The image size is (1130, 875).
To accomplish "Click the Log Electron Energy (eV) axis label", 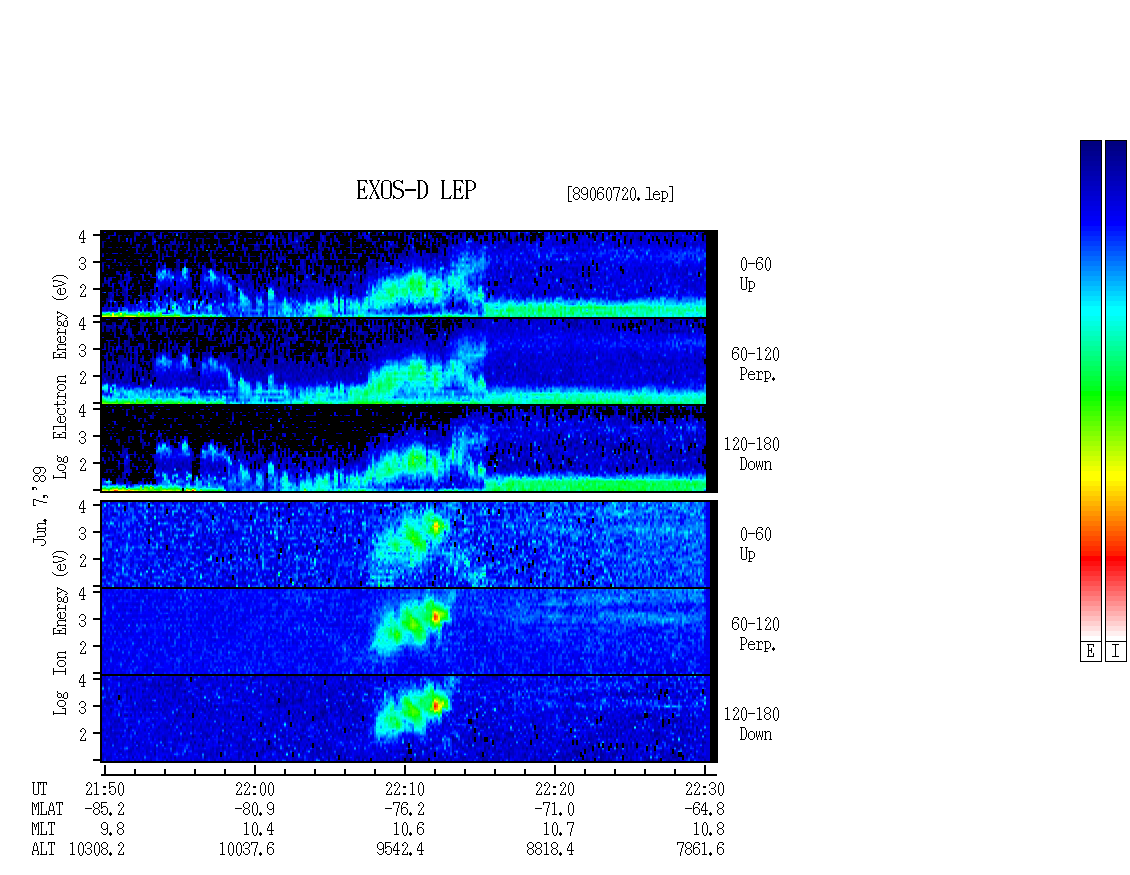I will [60, 376].
